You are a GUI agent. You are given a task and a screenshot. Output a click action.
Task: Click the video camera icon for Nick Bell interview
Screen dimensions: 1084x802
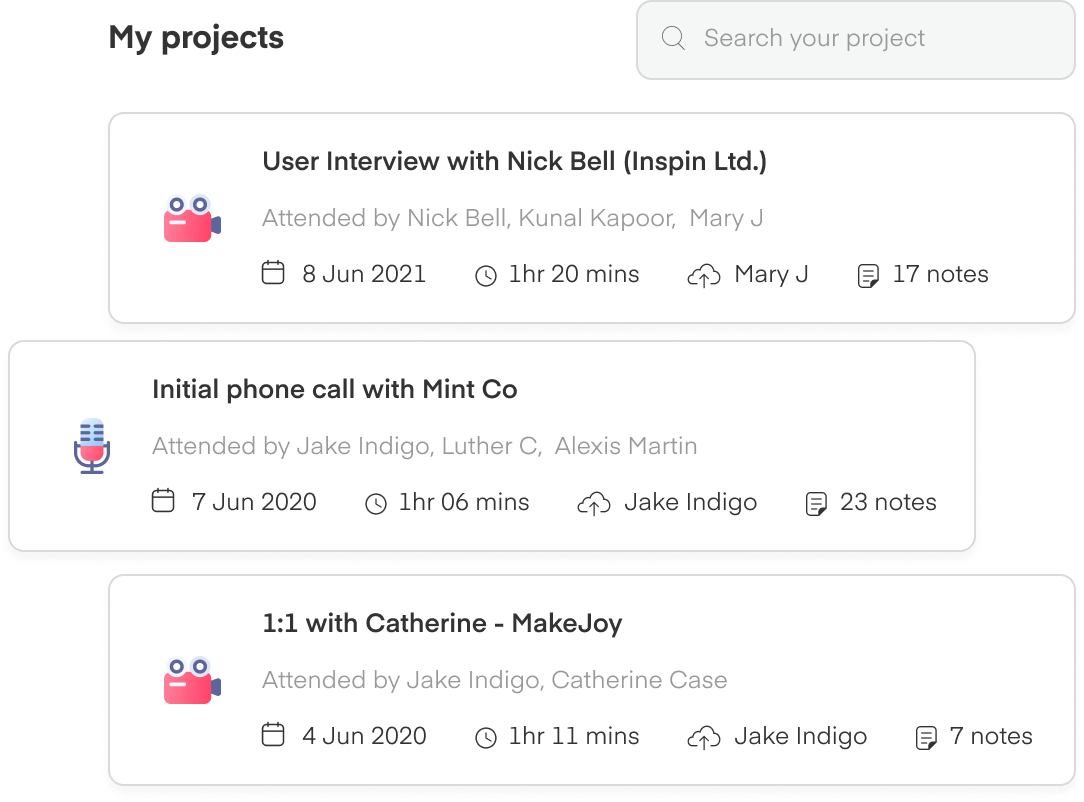point(192,218)
